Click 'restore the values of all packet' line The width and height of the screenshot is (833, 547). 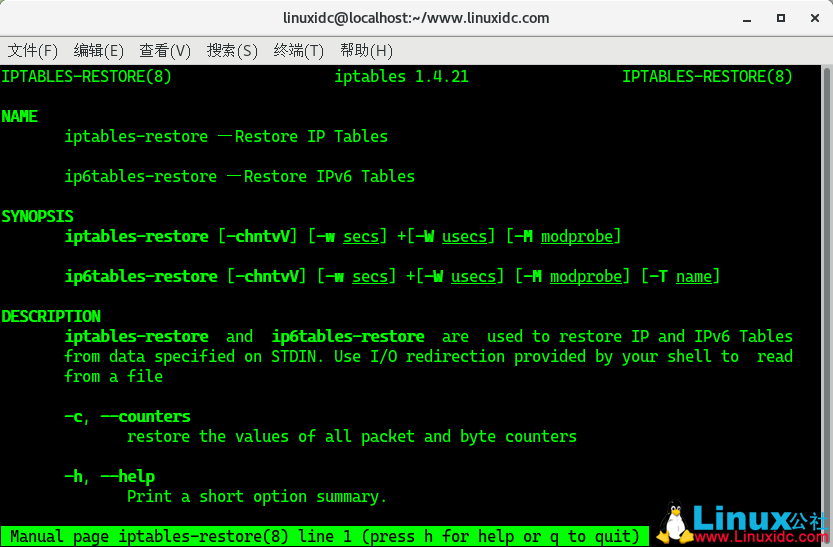[352, 437]
